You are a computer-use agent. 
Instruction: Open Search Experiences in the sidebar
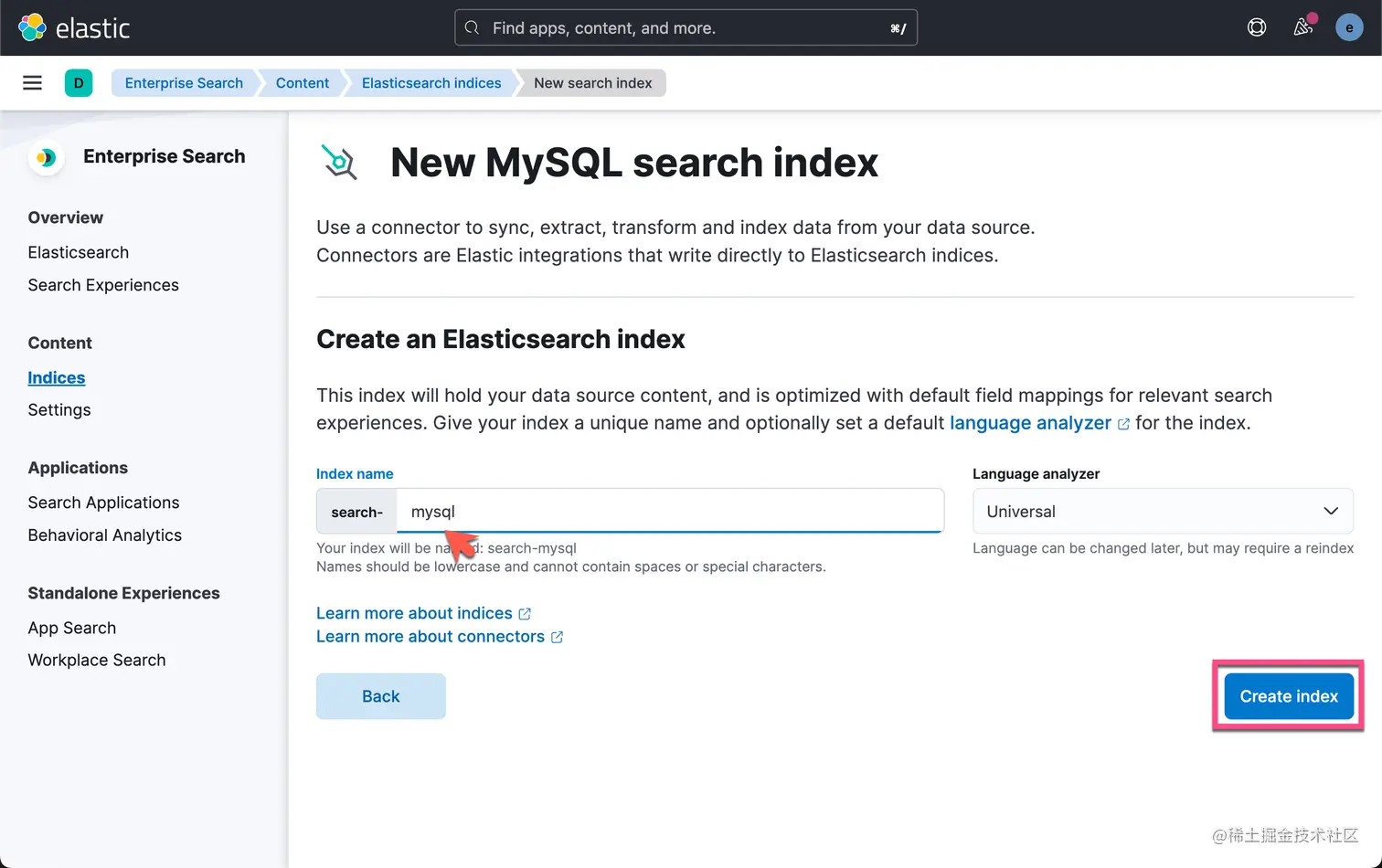click(103, 285)
